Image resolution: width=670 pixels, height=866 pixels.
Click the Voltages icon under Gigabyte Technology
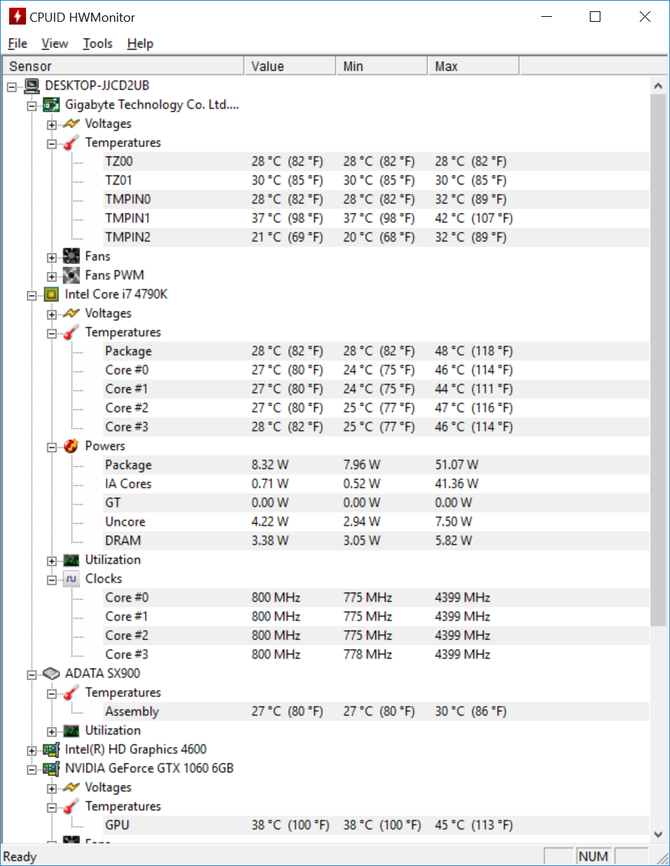click(x=71, y=123)
